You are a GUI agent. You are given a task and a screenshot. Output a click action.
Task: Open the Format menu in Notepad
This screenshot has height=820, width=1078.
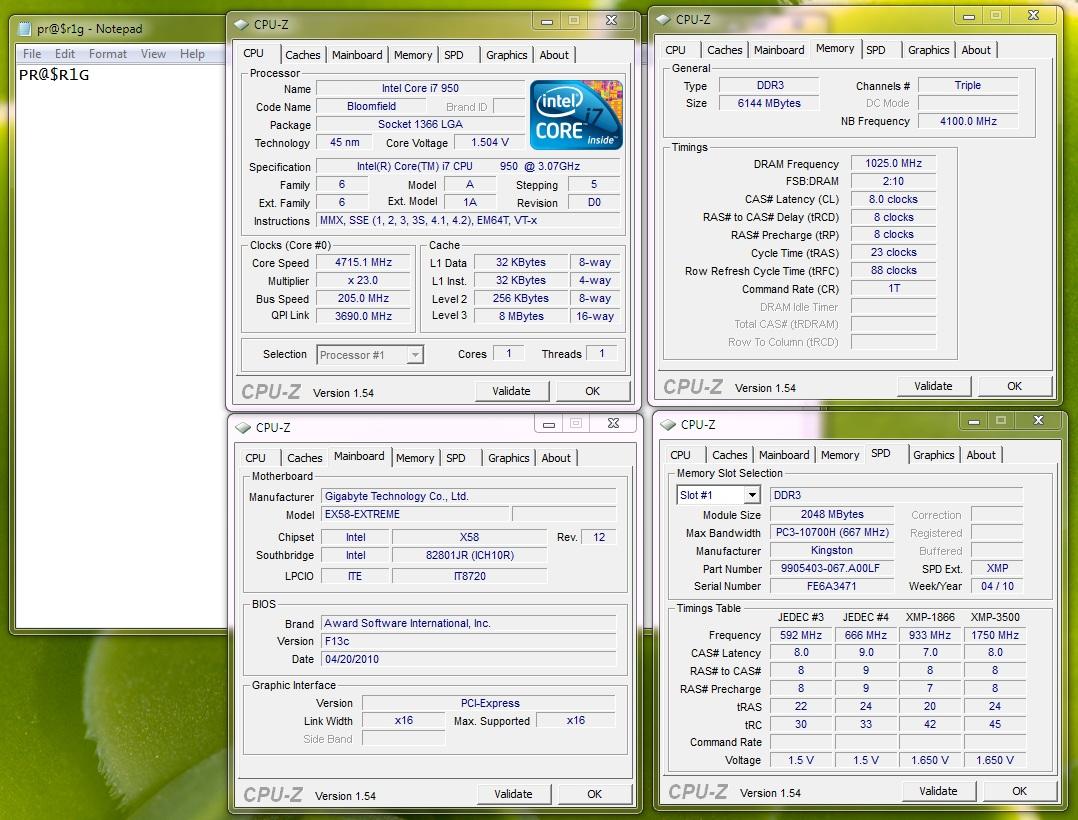click(x=108, y=54)
